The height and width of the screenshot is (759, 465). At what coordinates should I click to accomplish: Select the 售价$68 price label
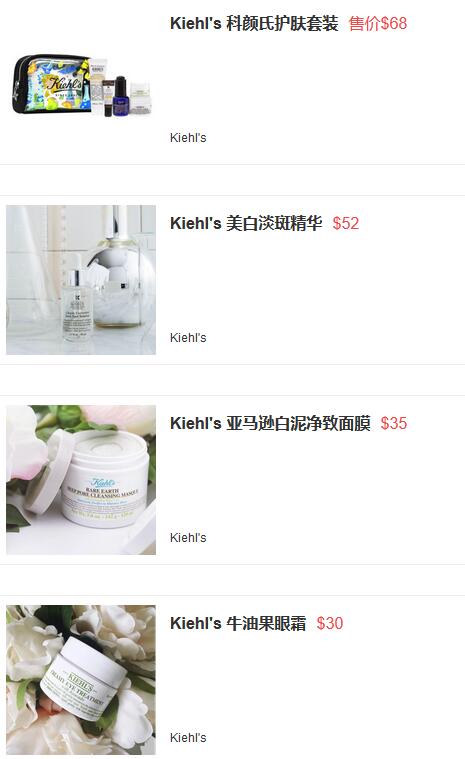(378, 23)
